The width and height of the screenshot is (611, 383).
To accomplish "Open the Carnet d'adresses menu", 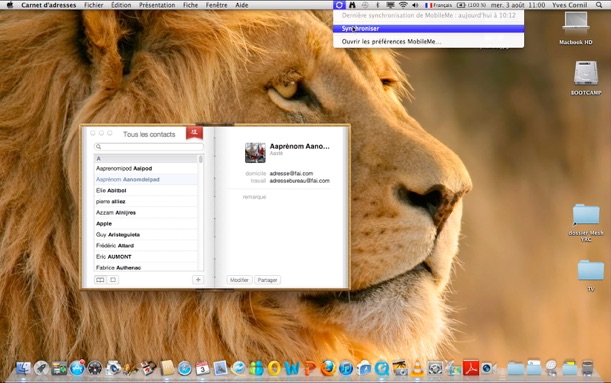I will 49,5.
